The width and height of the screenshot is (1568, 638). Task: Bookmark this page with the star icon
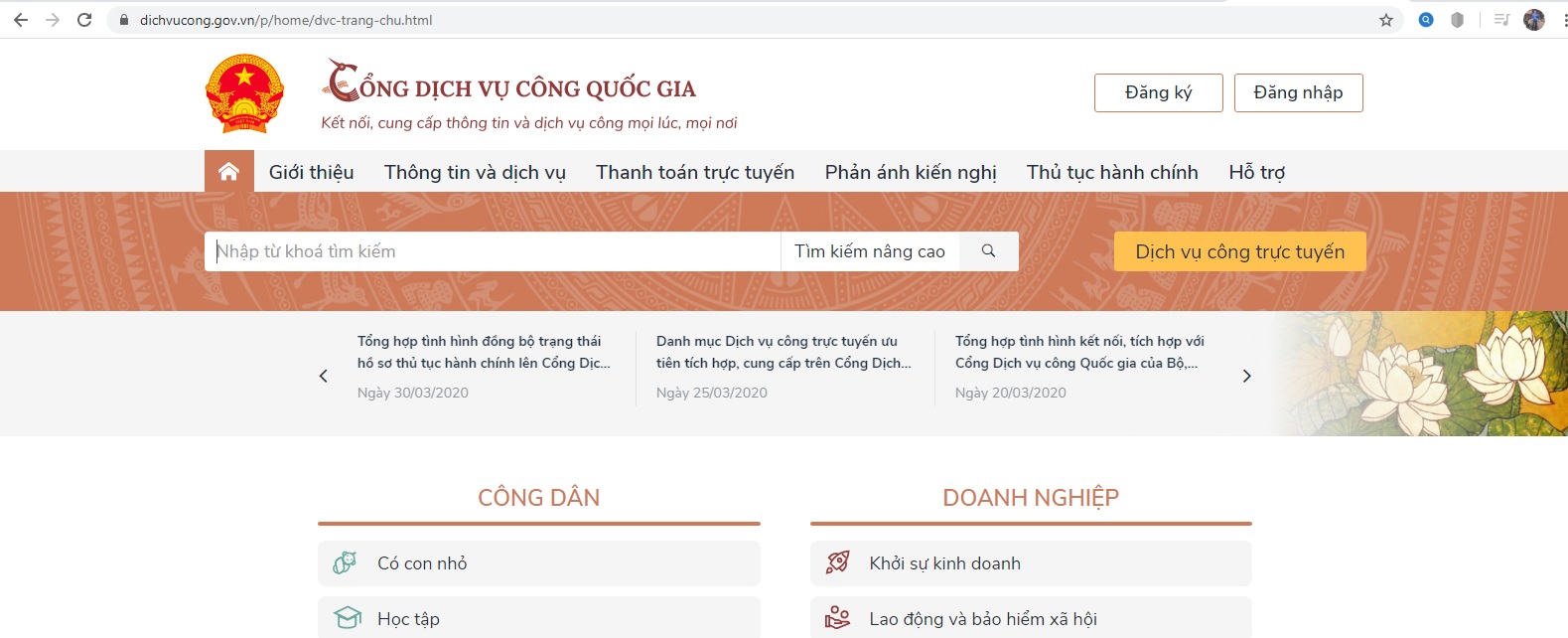(1385, 20)
